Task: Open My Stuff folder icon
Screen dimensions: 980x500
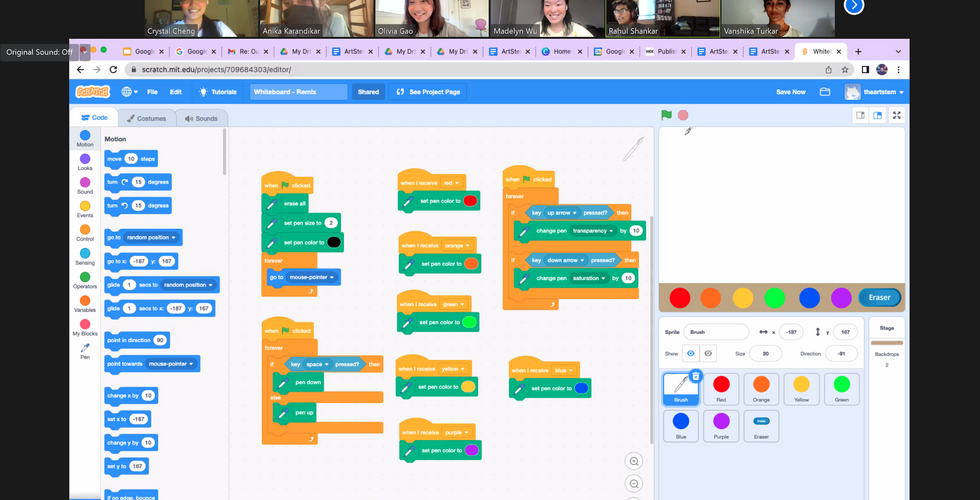Action: coord(825,92)
